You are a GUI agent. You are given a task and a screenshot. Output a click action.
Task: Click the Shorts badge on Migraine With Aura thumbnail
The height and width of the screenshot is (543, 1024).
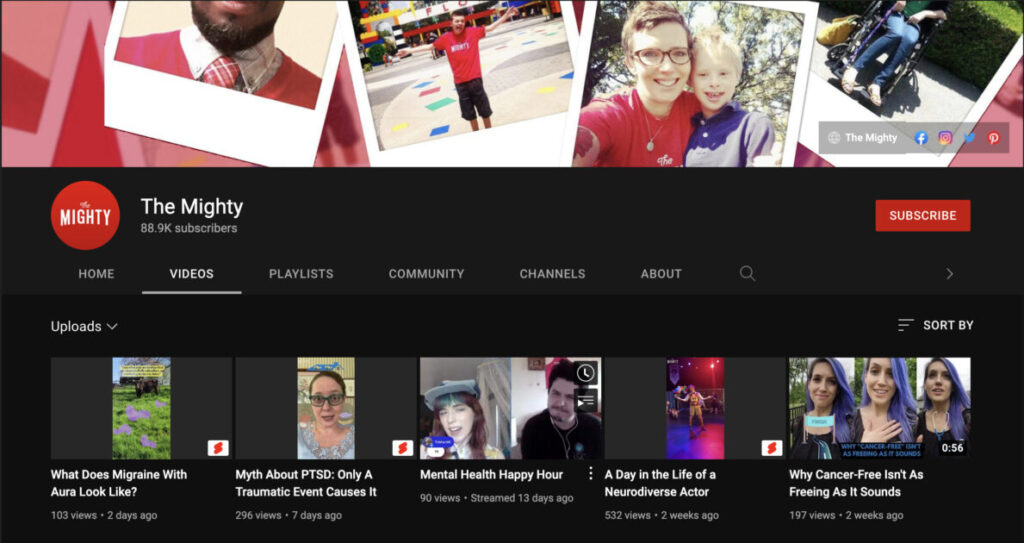218,448
